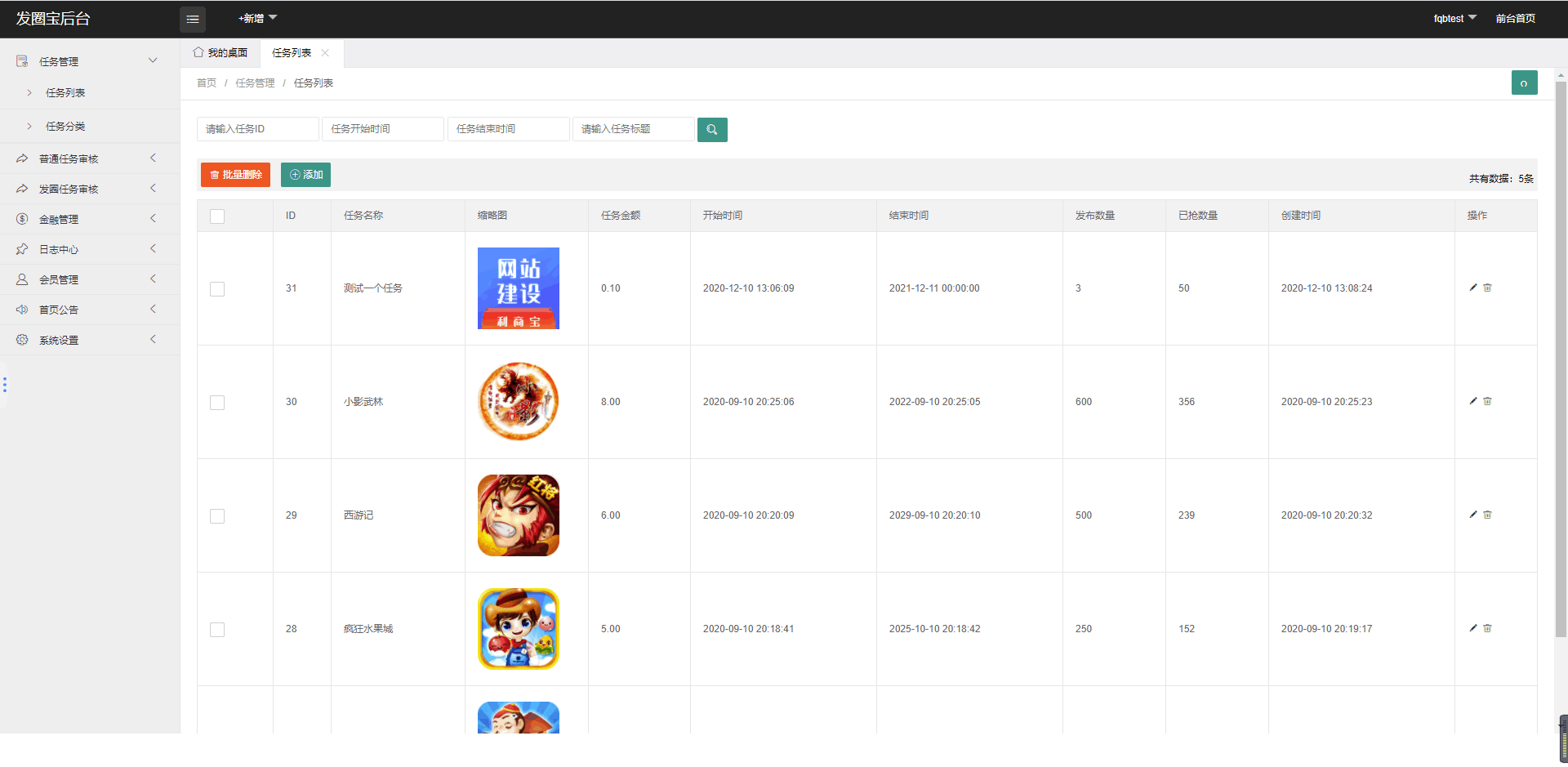Open the fqbtest user dropdown
The height and width of the screenshot is (767, 1568).
click(1454, 18)
